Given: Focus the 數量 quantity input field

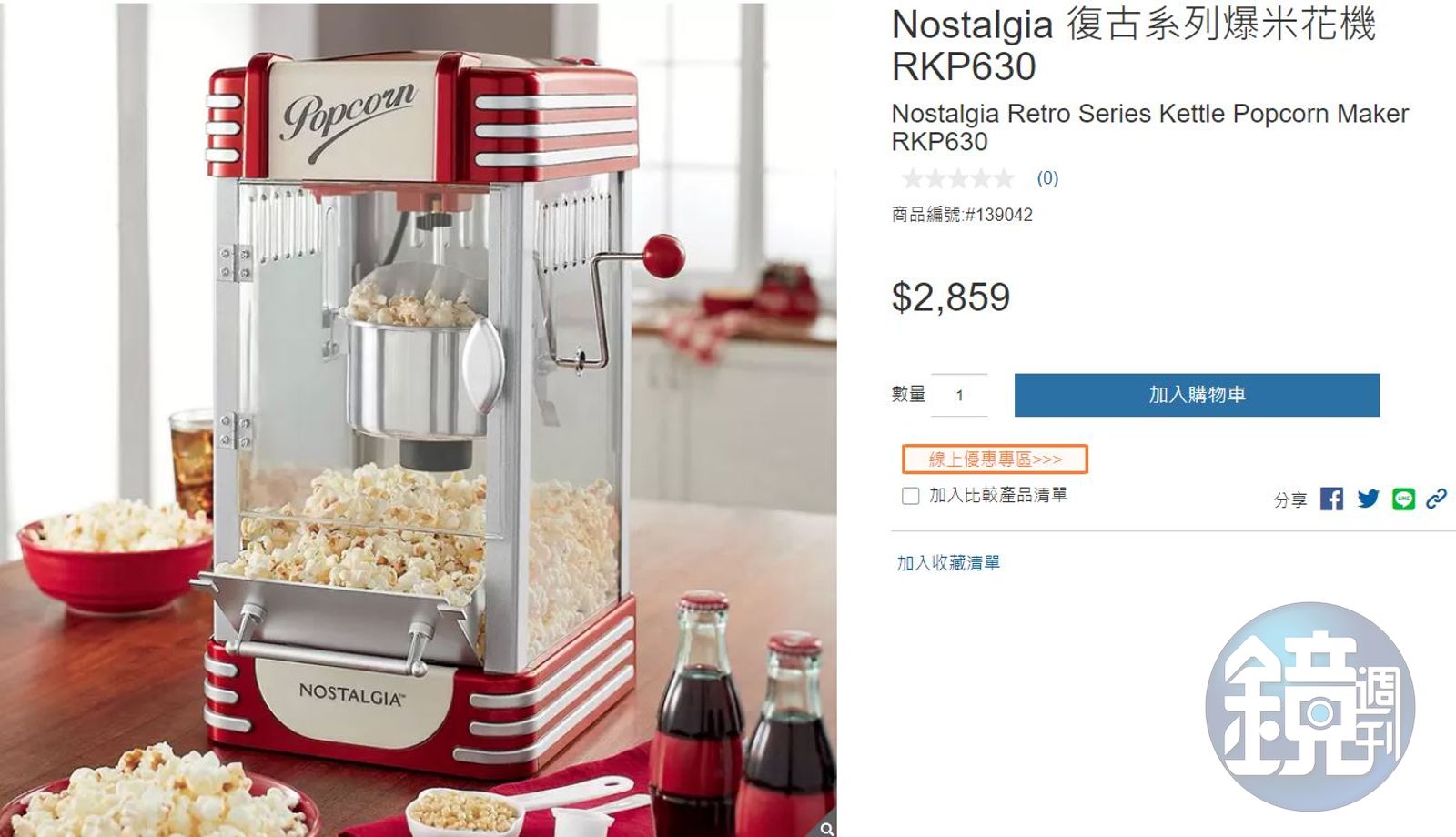Looking at the screenshot, I should pyautogui.click(x=959, y=395).
